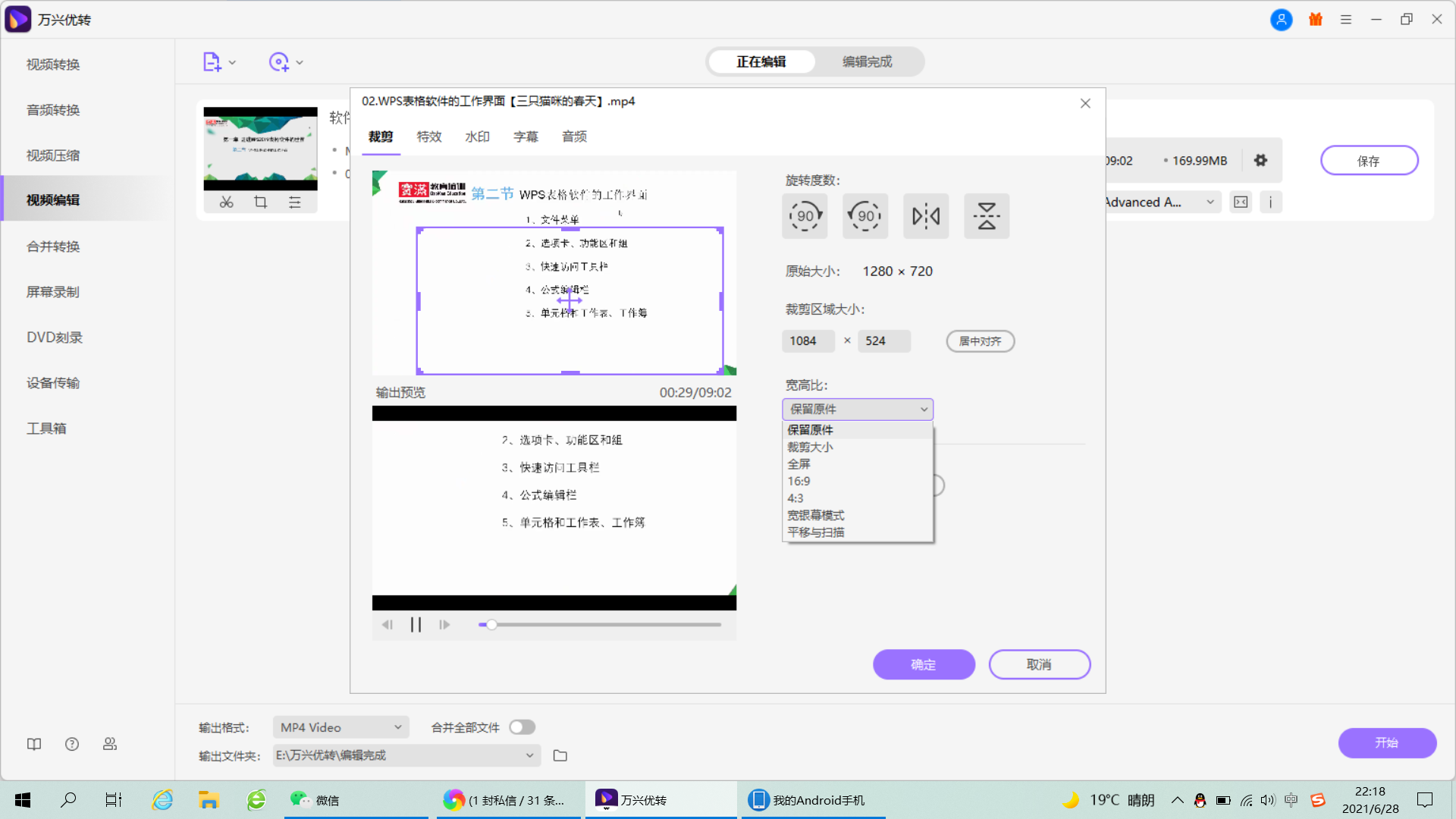Screen dimensions: 1456x819
Task: Show hidden system tray icons
Action: pyautogui.click(x=1177, y=800)
